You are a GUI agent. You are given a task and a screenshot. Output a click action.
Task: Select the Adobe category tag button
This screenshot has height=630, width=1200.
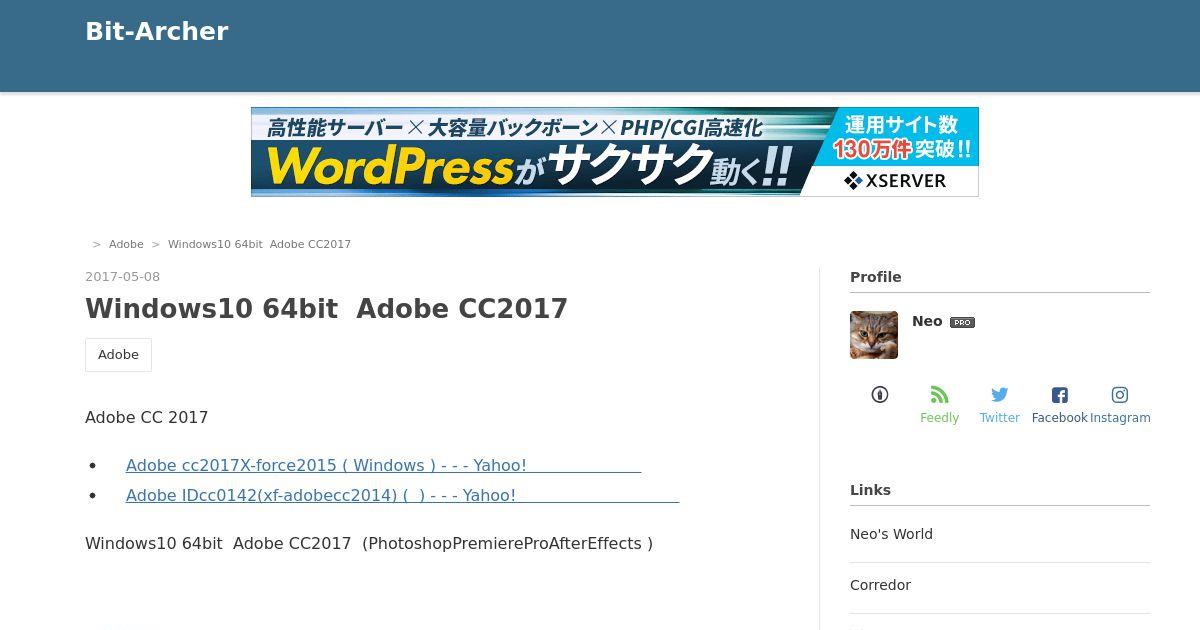pos(118,355)
